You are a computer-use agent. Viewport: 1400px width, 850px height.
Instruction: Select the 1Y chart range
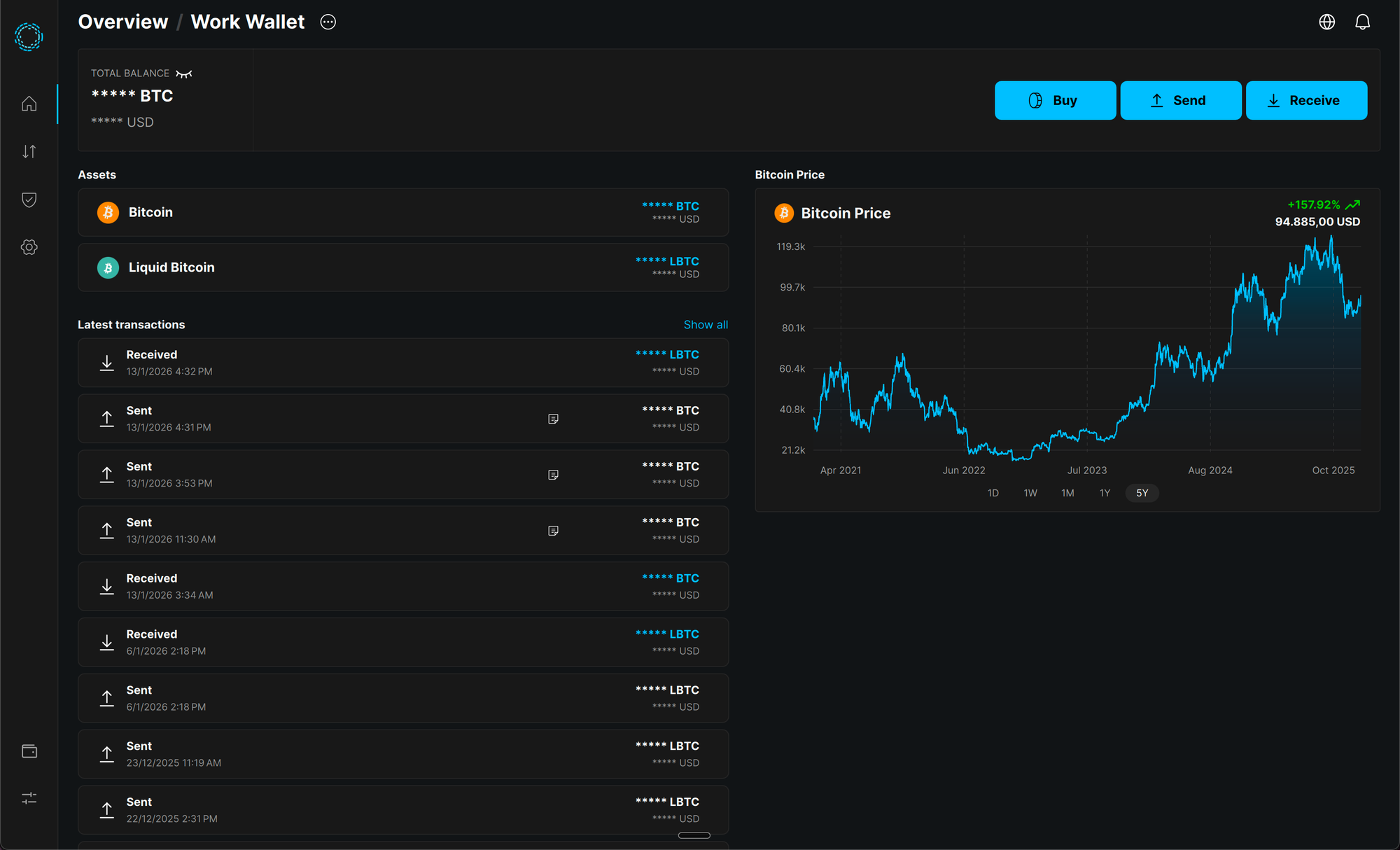click(x=1105, y=493)
